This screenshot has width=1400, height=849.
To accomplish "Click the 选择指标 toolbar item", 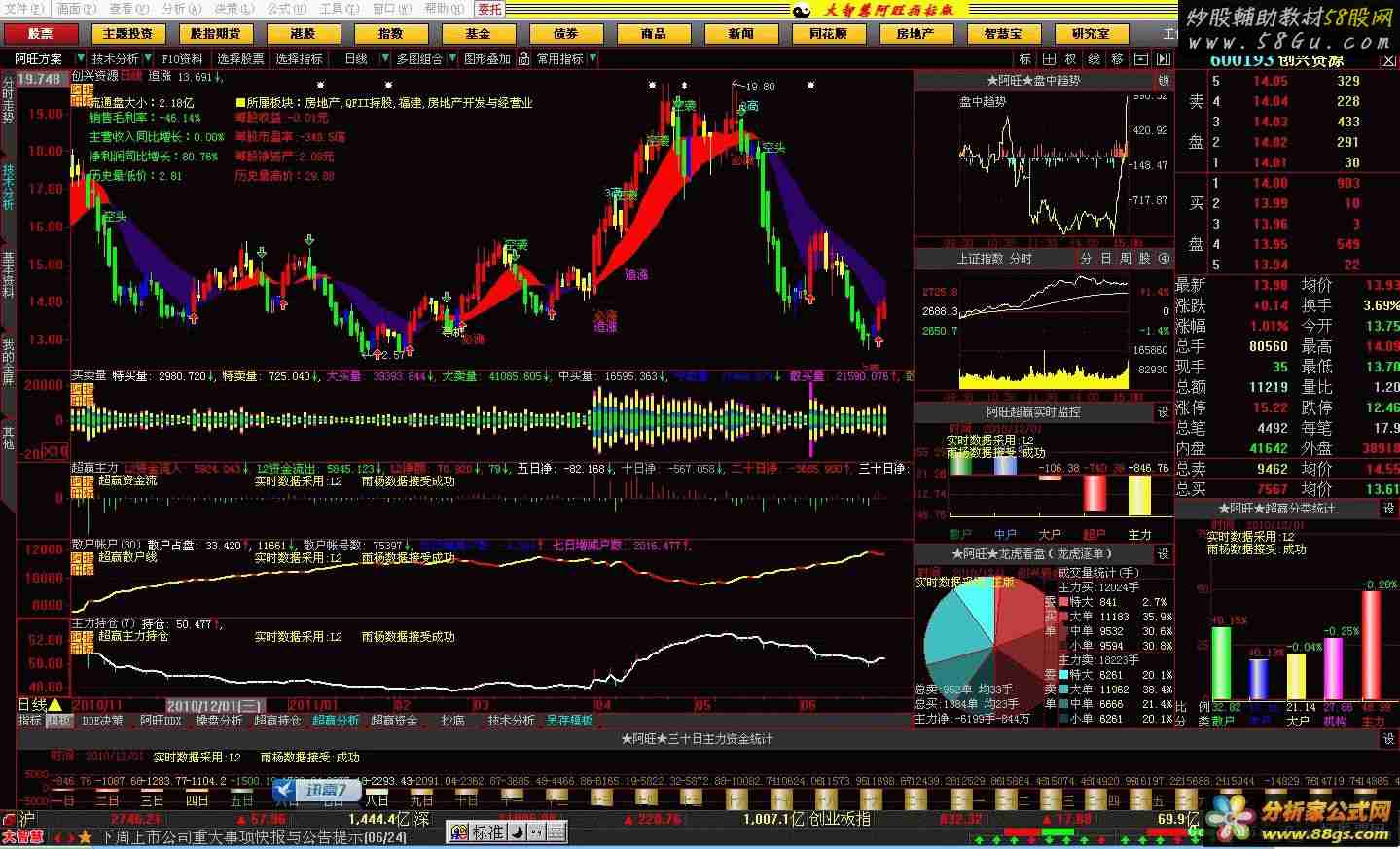I will tap(299, 59).
